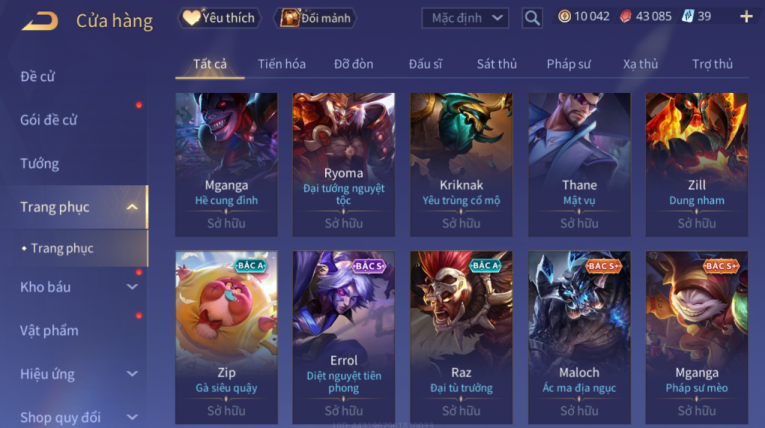Open the Mặc định sort dropdown

[465, 18]
